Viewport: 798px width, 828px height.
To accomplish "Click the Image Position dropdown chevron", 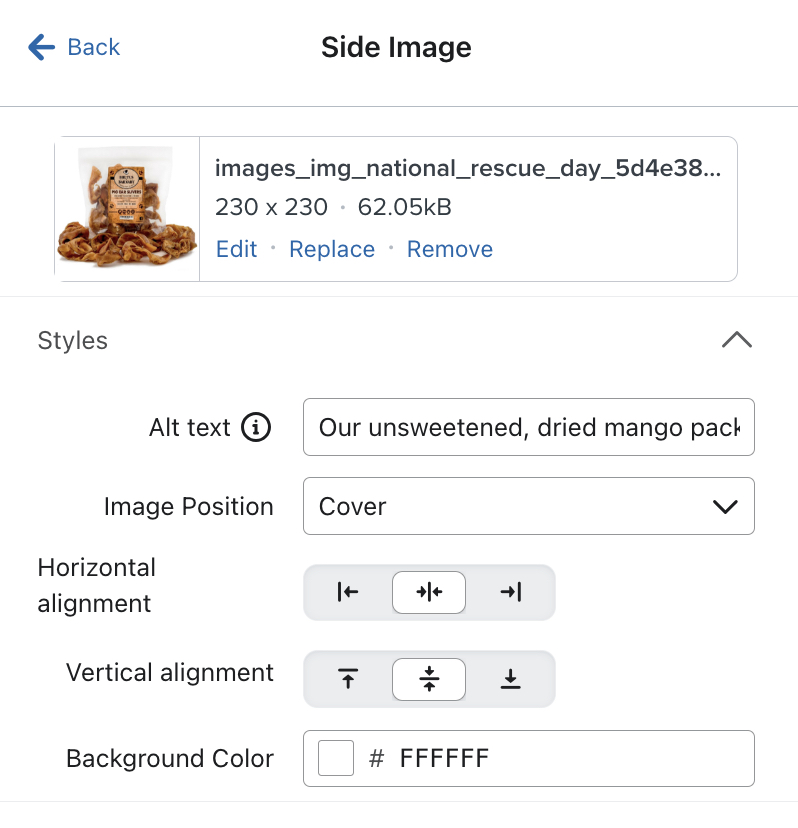I will pos(727,506).
